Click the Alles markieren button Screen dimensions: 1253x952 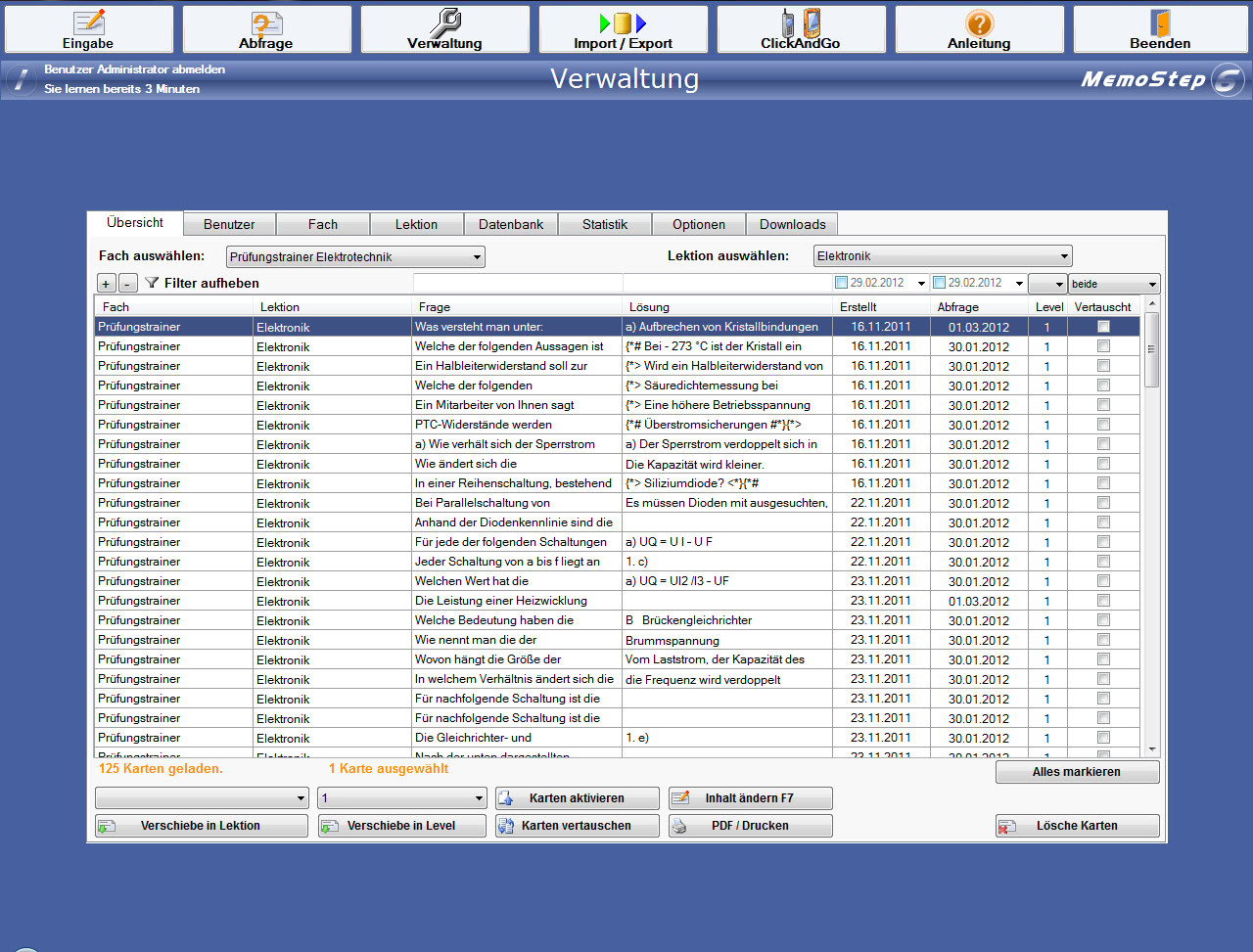[x=1076, y=772]
